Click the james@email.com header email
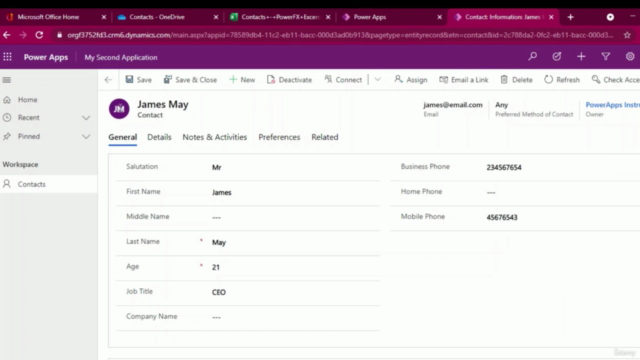Image resolution: width=640 pixels, height=360 pixels. tap(453, 105)
